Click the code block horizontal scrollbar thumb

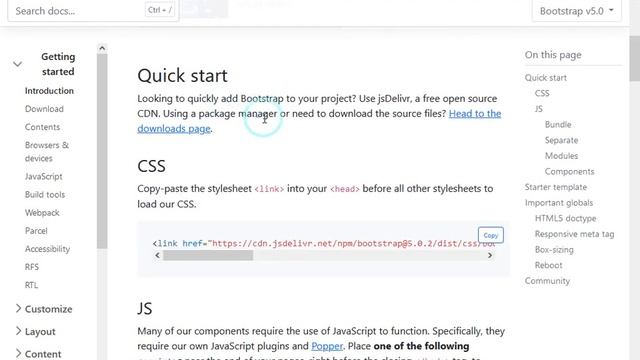208,256
